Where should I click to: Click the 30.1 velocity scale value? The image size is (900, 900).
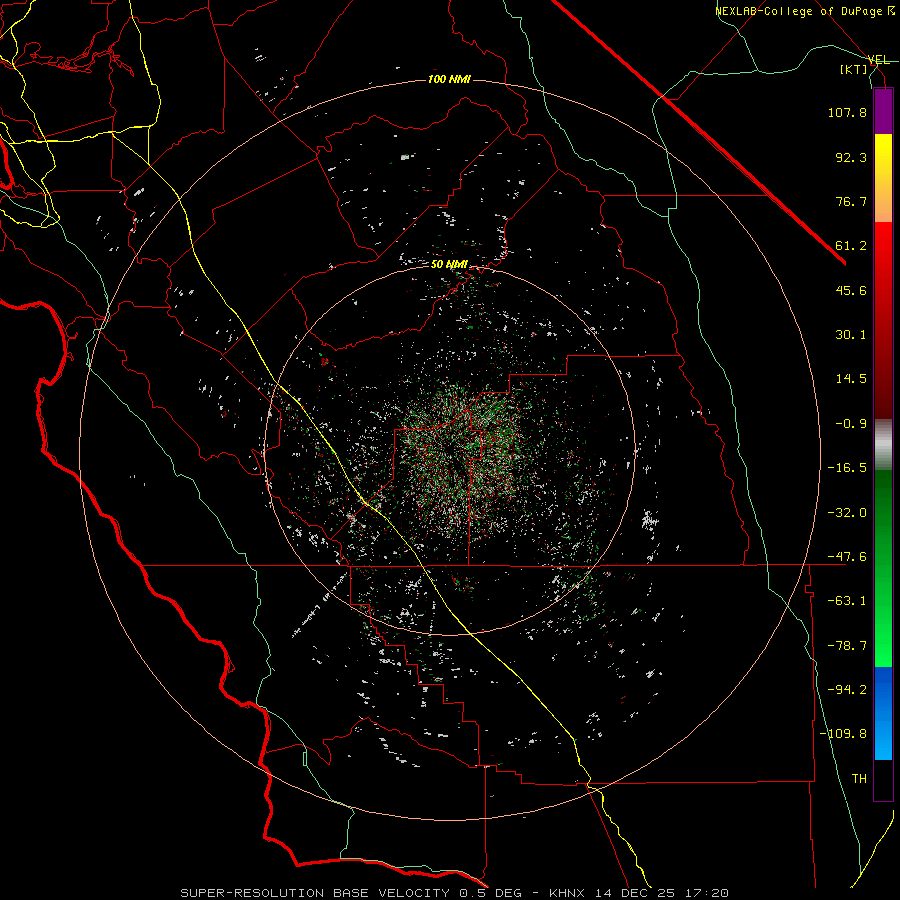(x=851, y=335)
